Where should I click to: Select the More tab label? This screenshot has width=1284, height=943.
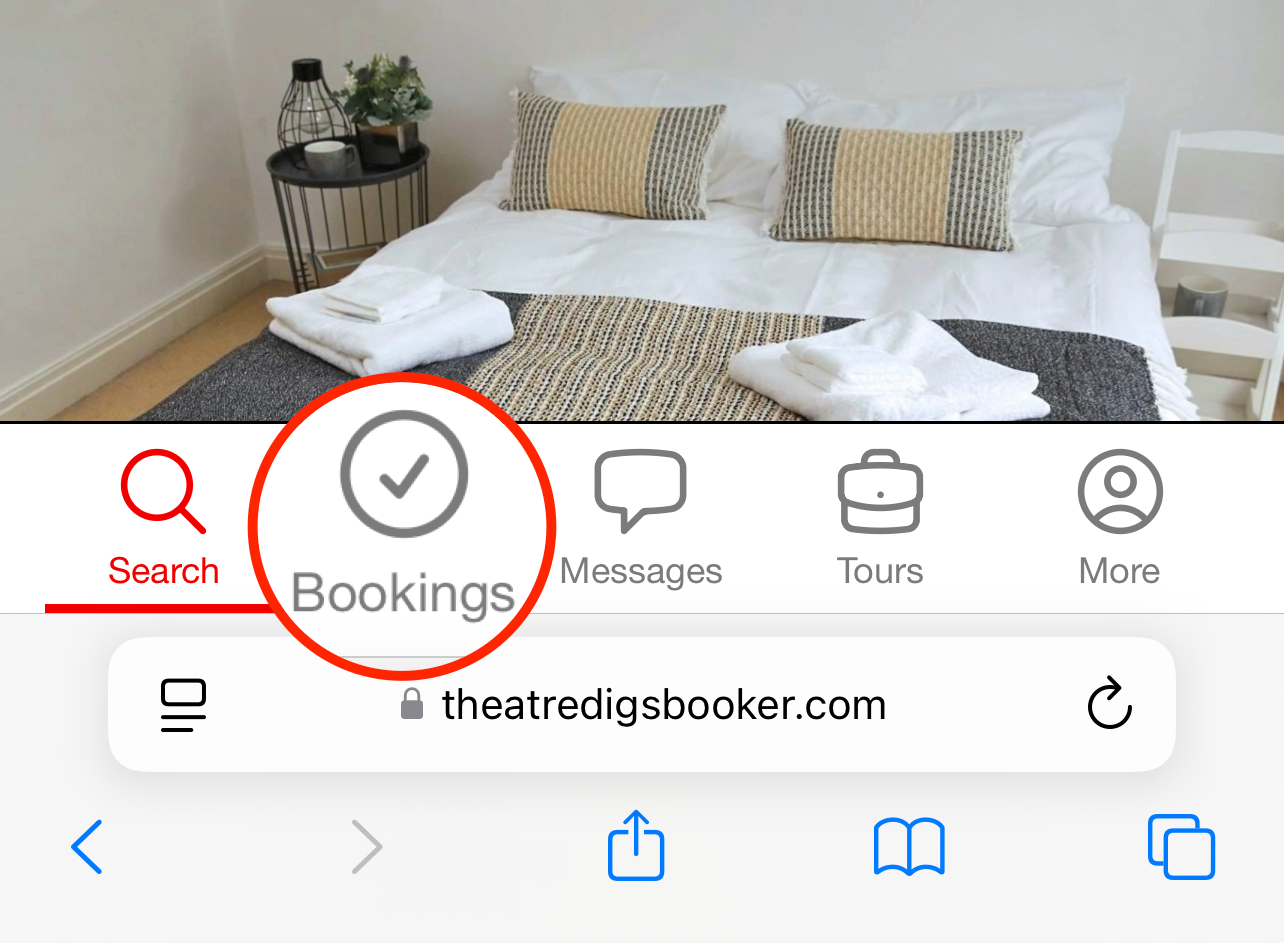(1120, 571)
